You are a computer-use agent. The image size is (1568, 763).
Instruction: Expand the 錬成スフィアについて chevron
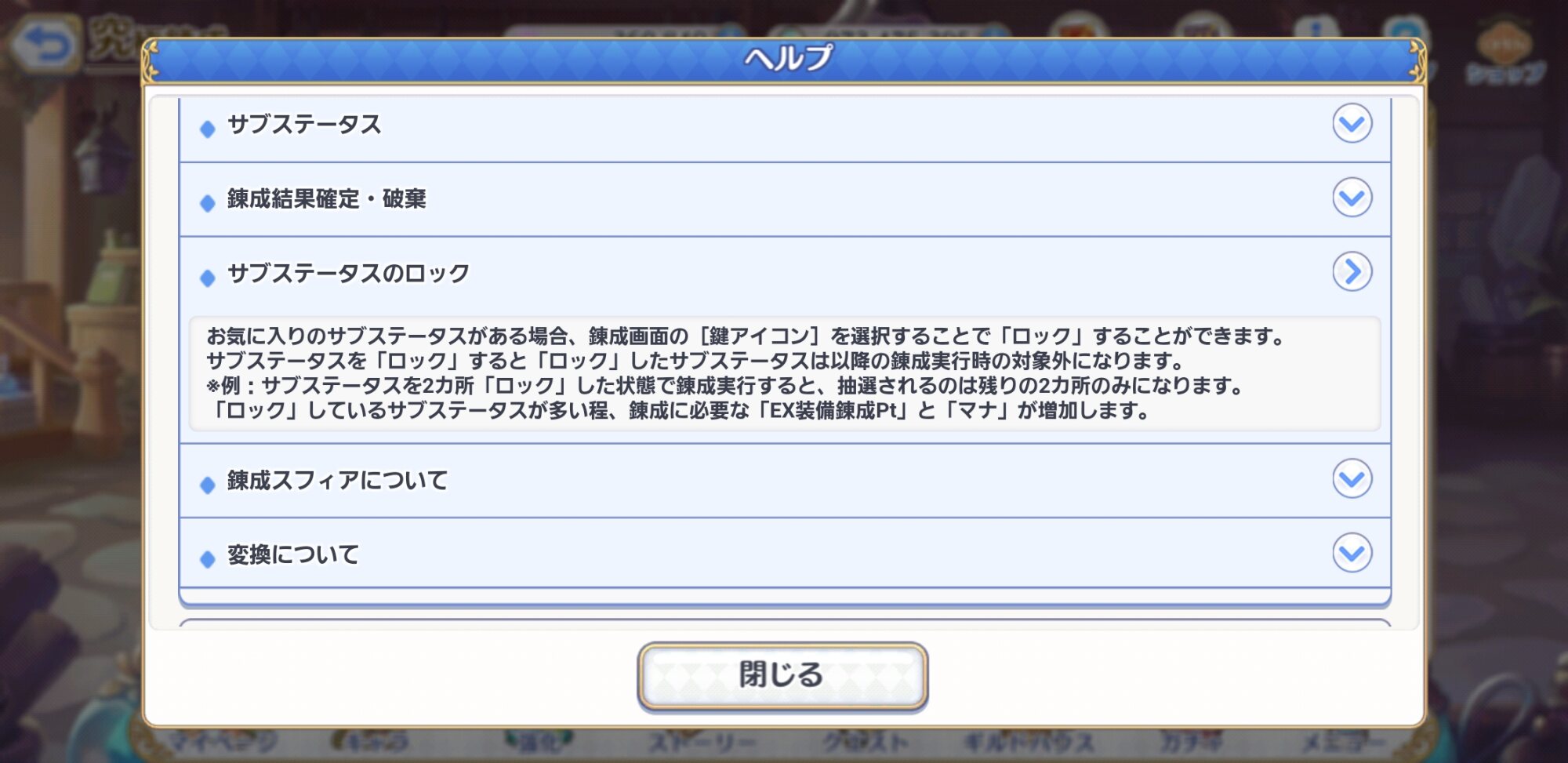[1352, 478]
